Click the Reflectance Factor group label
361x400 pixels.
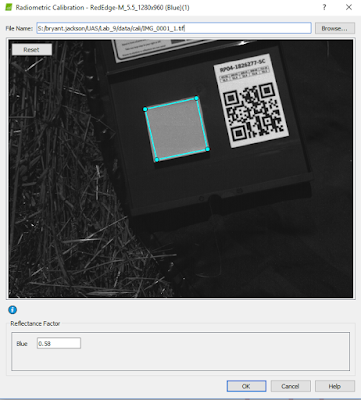(x=35, y=324)
